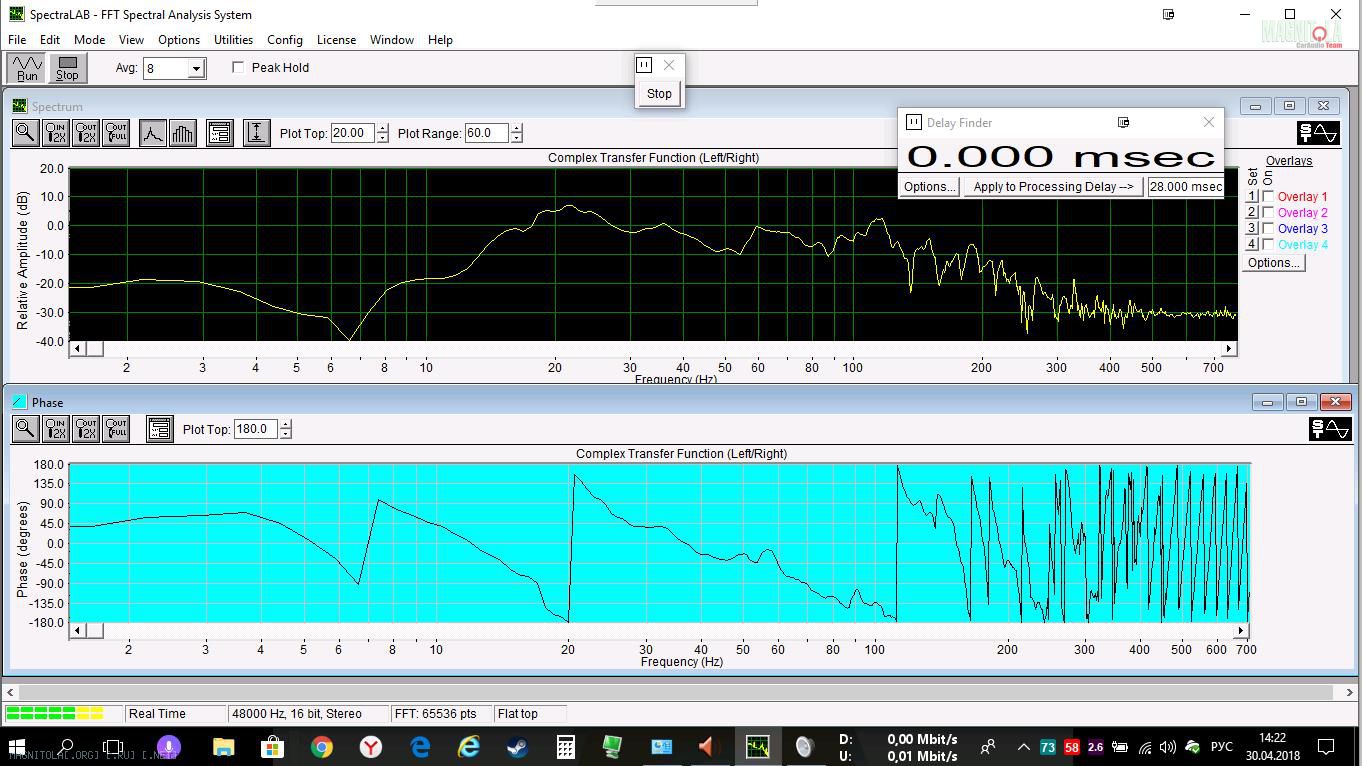Increase Phase Plot Top value
1362x766 pixels.
click(285, 424)
